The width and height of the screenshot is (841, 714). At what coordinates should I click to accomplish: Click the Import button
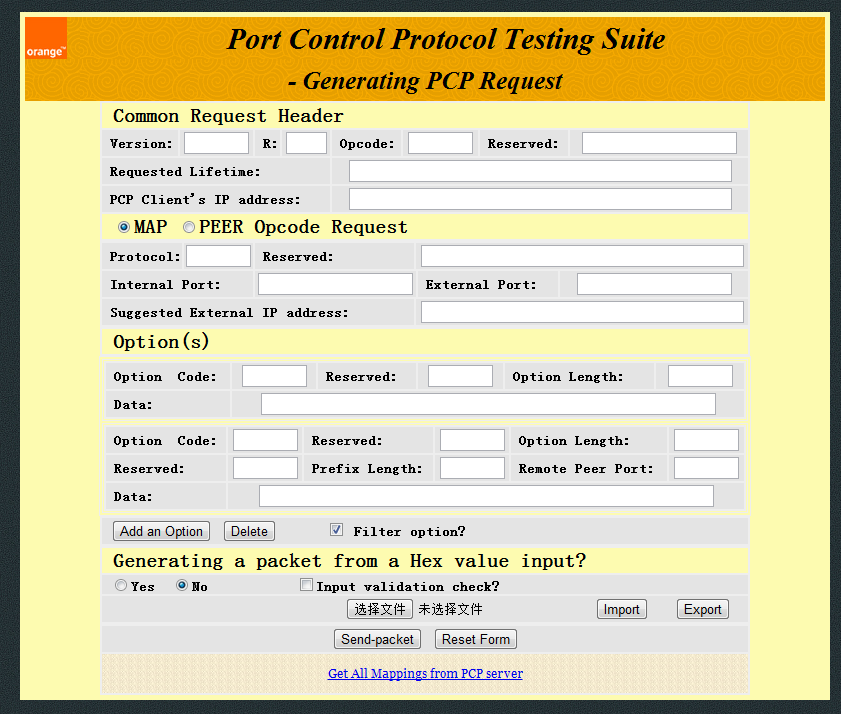point(621,608)
